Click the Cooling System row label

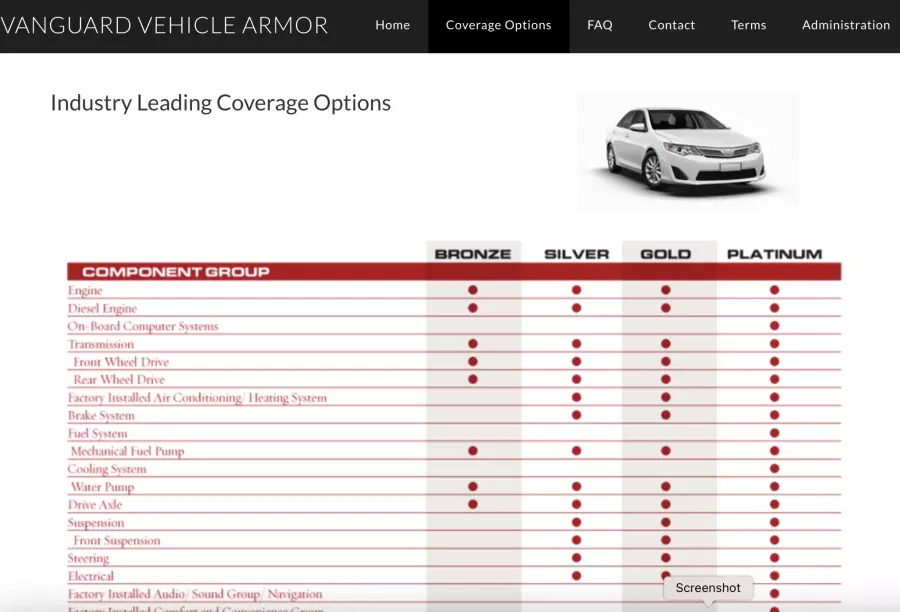point(107,469)
